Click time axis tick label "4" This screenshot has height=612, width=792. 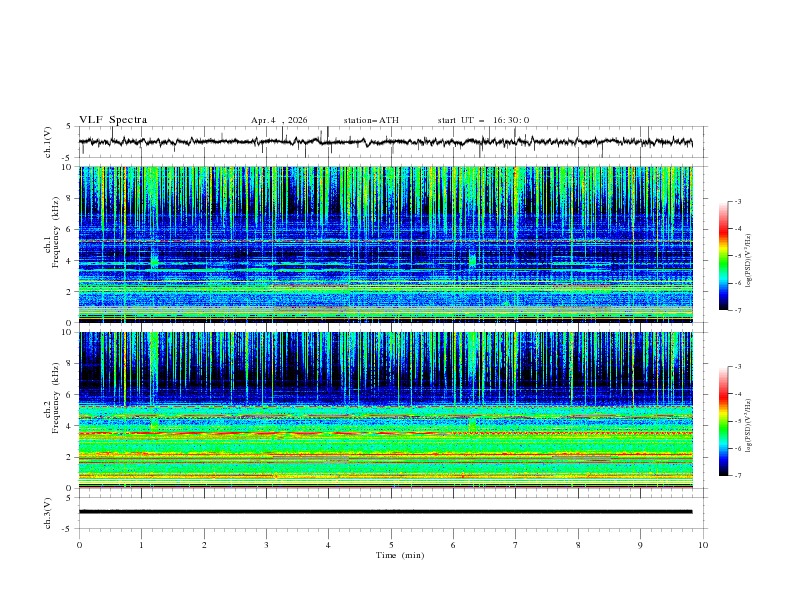(x=328, y=545)
